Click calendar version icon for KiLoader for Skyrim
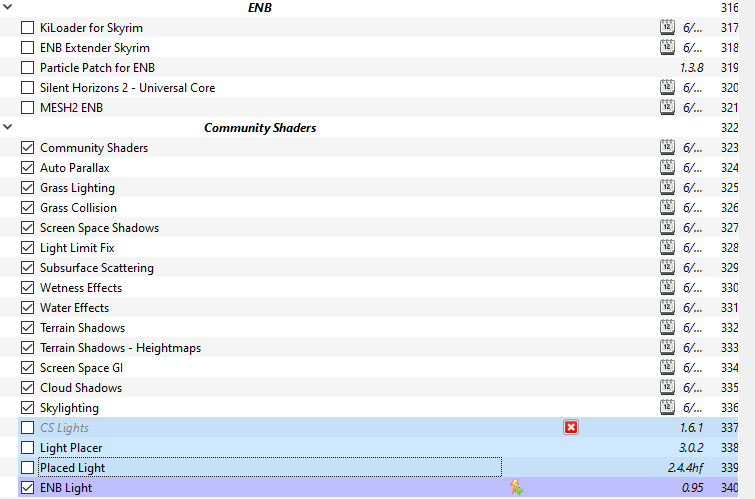The width and height of the screenshot is (755, 499). 667,27
